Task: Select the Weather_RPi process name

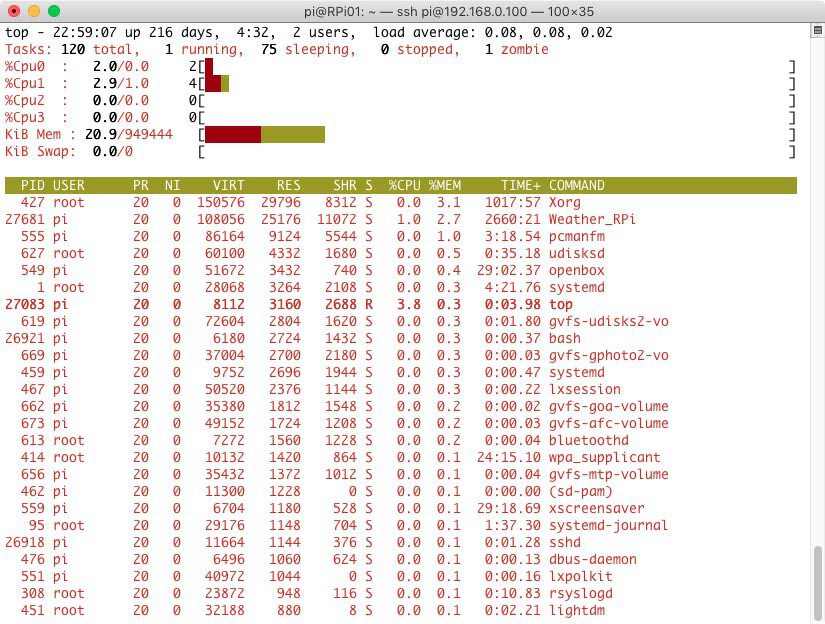Action: coord(592,219)
